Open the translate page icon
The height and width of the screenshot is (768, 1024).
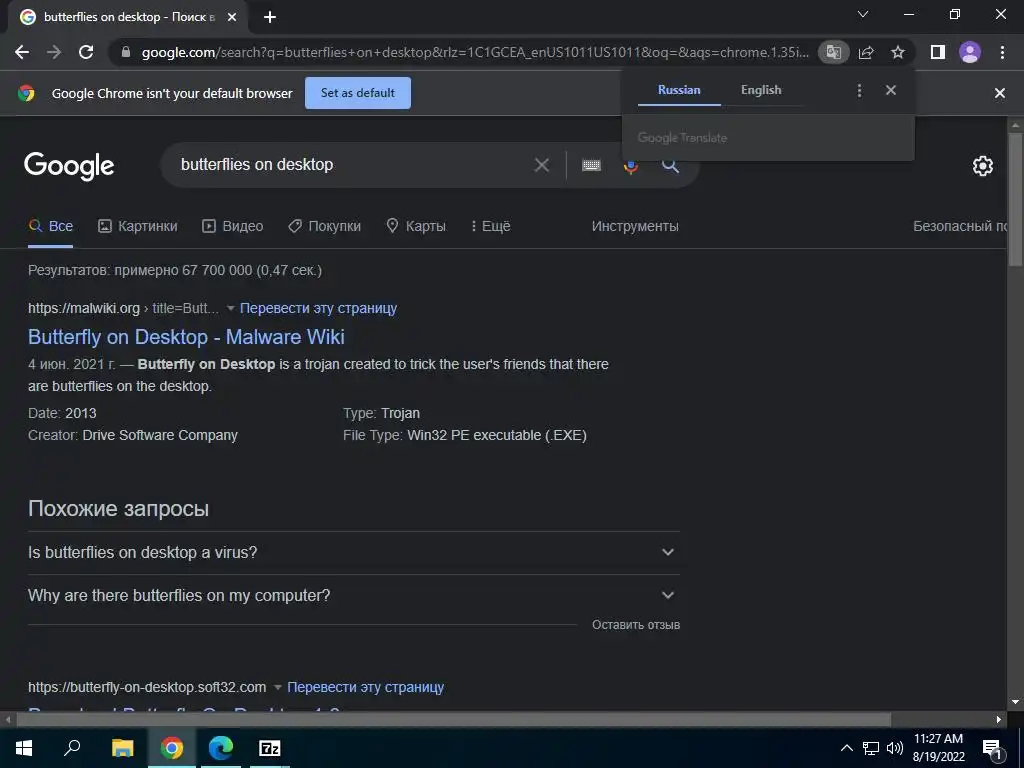pyautogui.click(x=833, y=52)
